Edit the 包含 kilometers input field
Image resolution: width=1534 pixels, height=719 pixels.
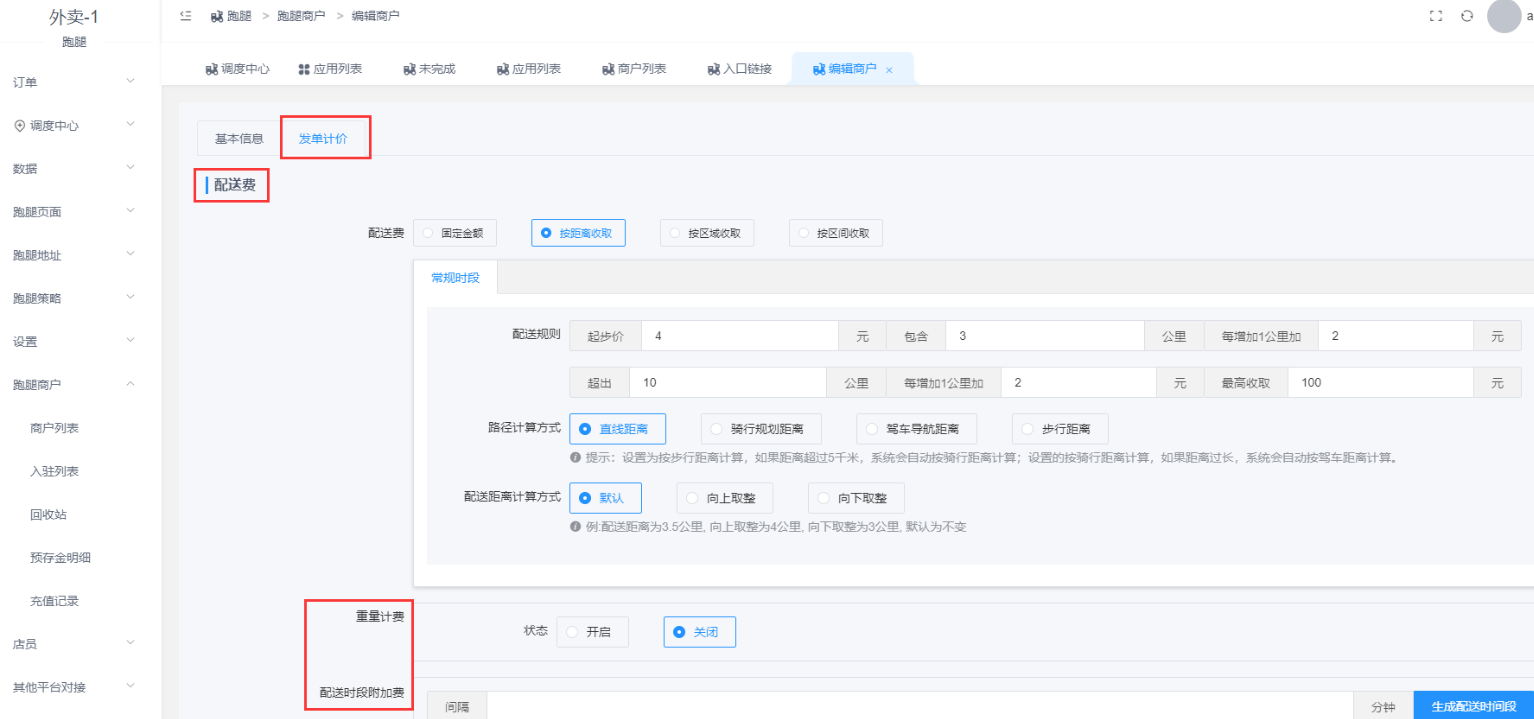pos(1044,336)
